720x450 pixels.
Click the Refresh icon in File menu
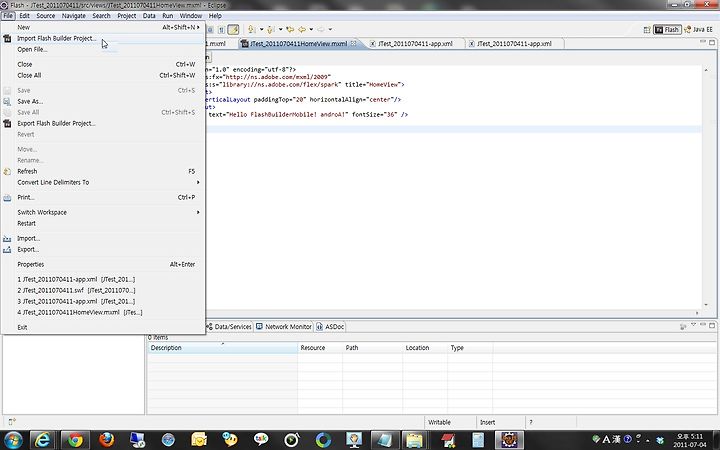[7, 171]
